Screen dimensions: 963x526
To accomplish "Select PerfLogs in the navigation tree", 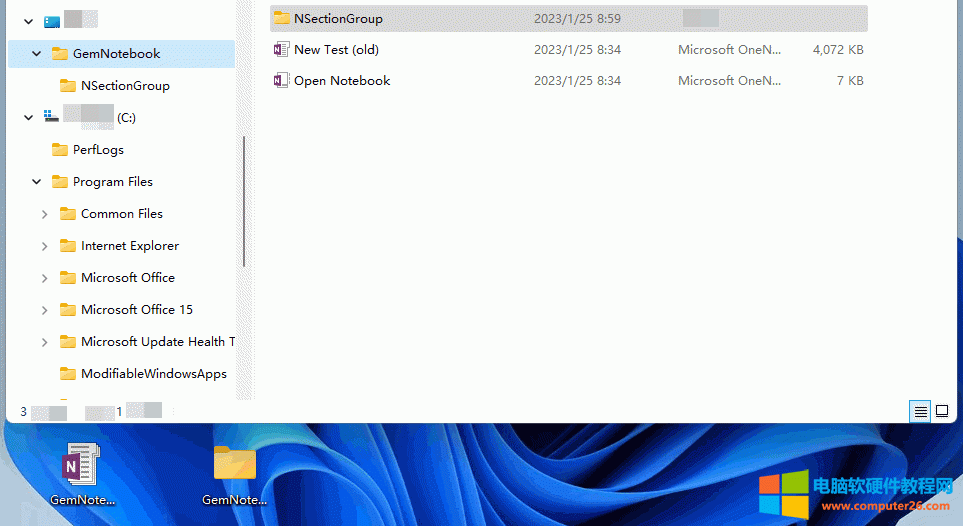I will point(98,150).
